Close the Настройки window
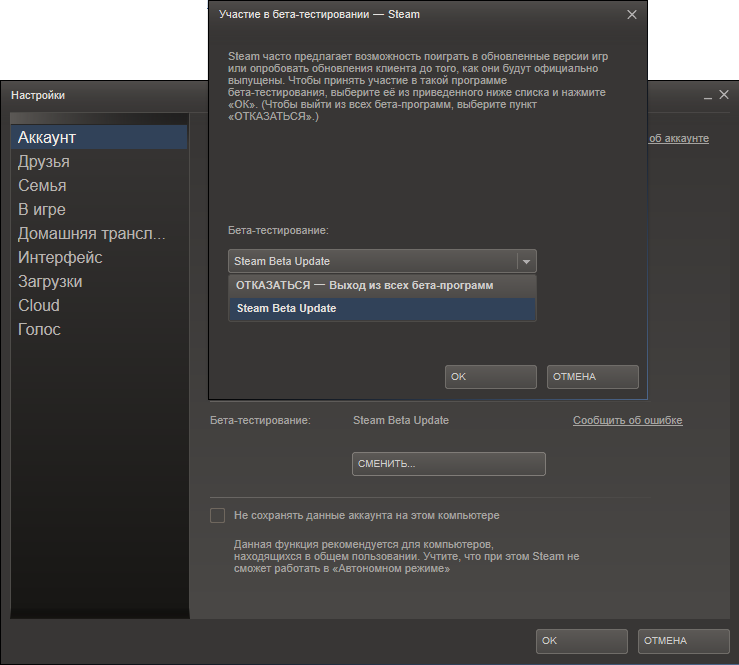This screenshot has height=665, width=739. pos(724,95)
